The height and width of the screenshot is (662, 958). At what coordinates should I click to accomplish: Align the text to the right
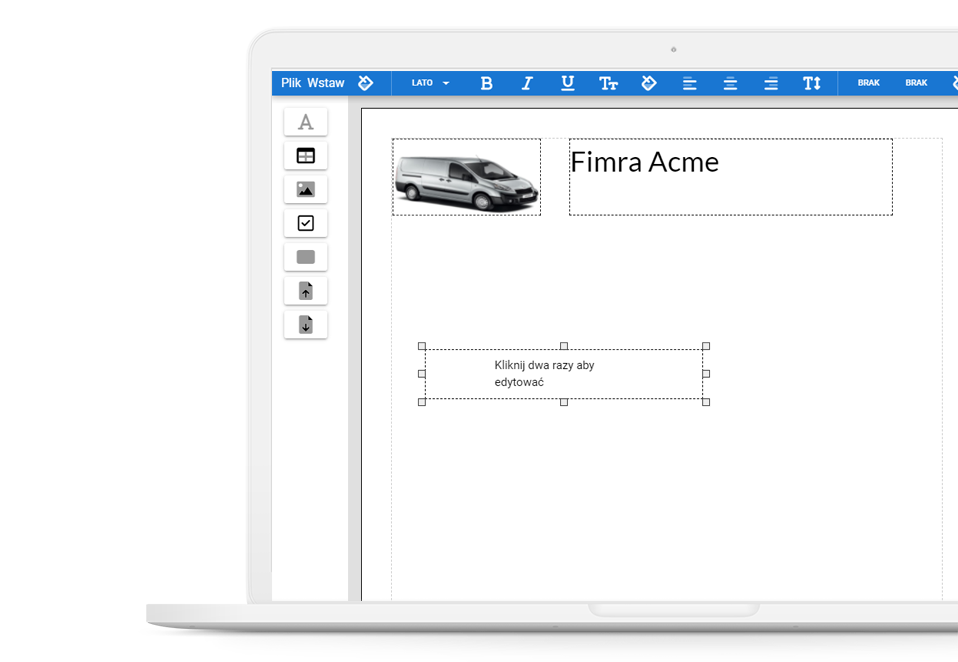click(x=770, y=83)
